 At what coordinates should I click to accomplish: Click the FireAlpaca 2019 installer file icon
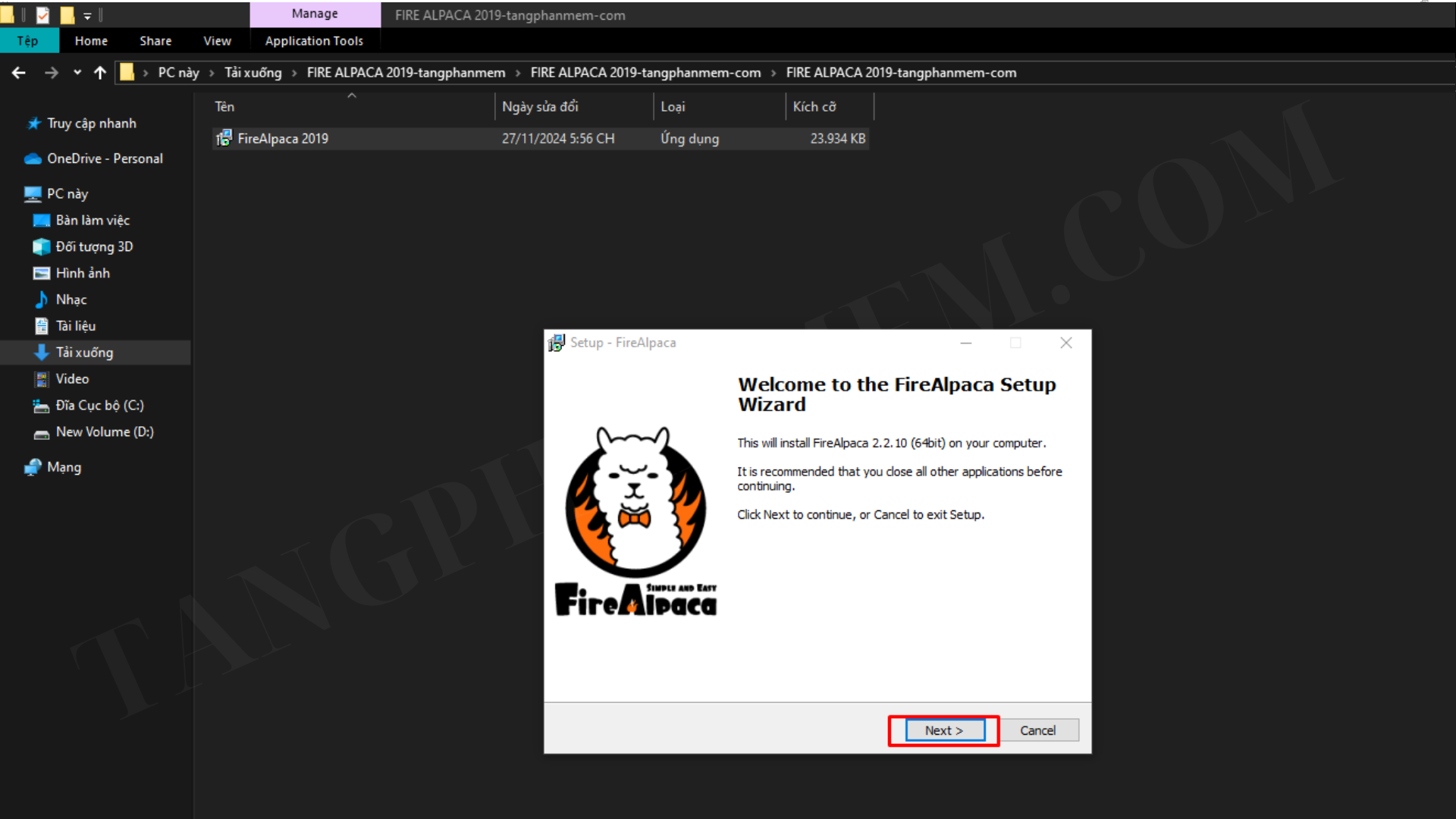[224, 138]
